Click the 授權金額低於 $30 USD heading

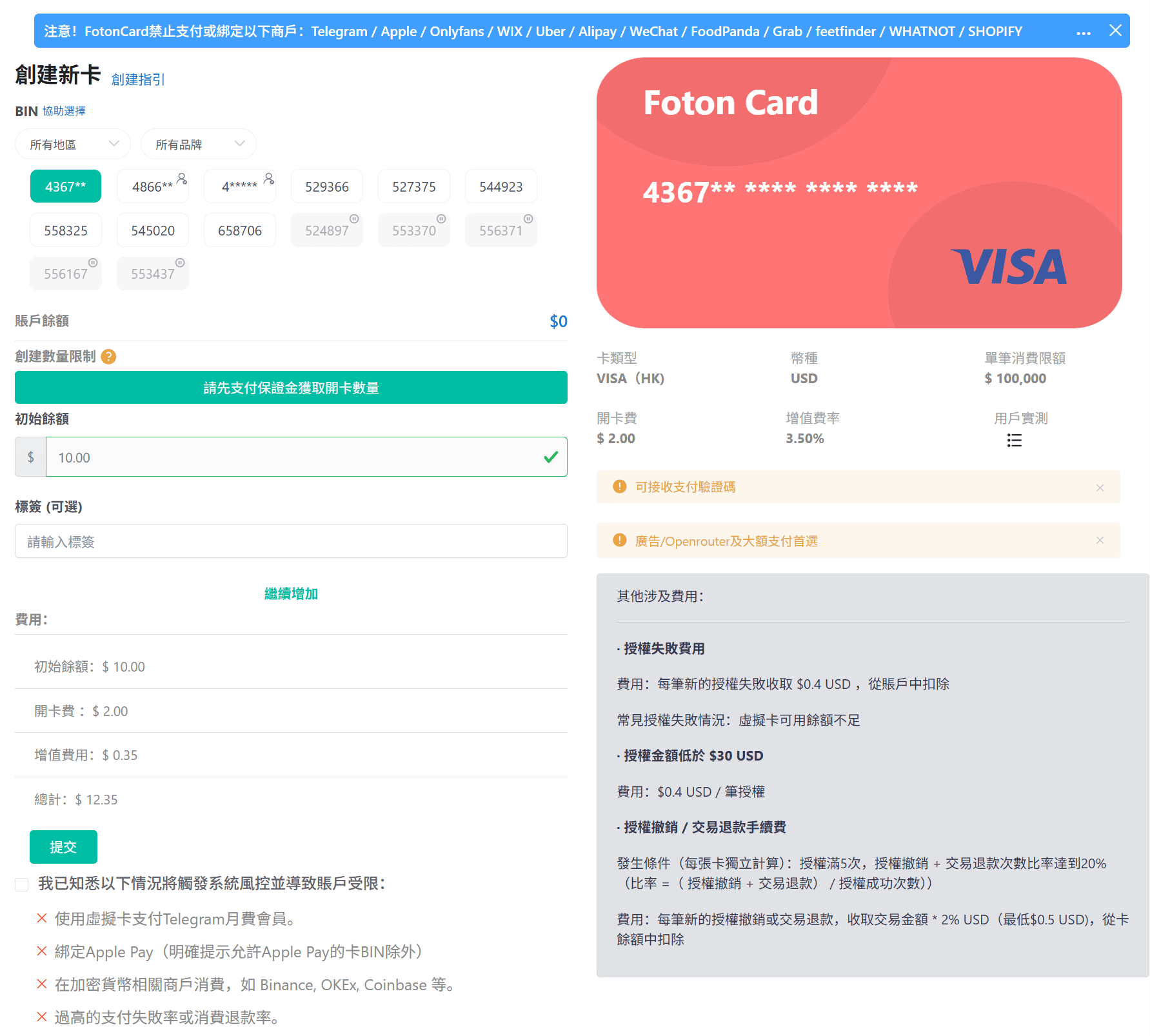pyautogui.click(x=693, y=755)
